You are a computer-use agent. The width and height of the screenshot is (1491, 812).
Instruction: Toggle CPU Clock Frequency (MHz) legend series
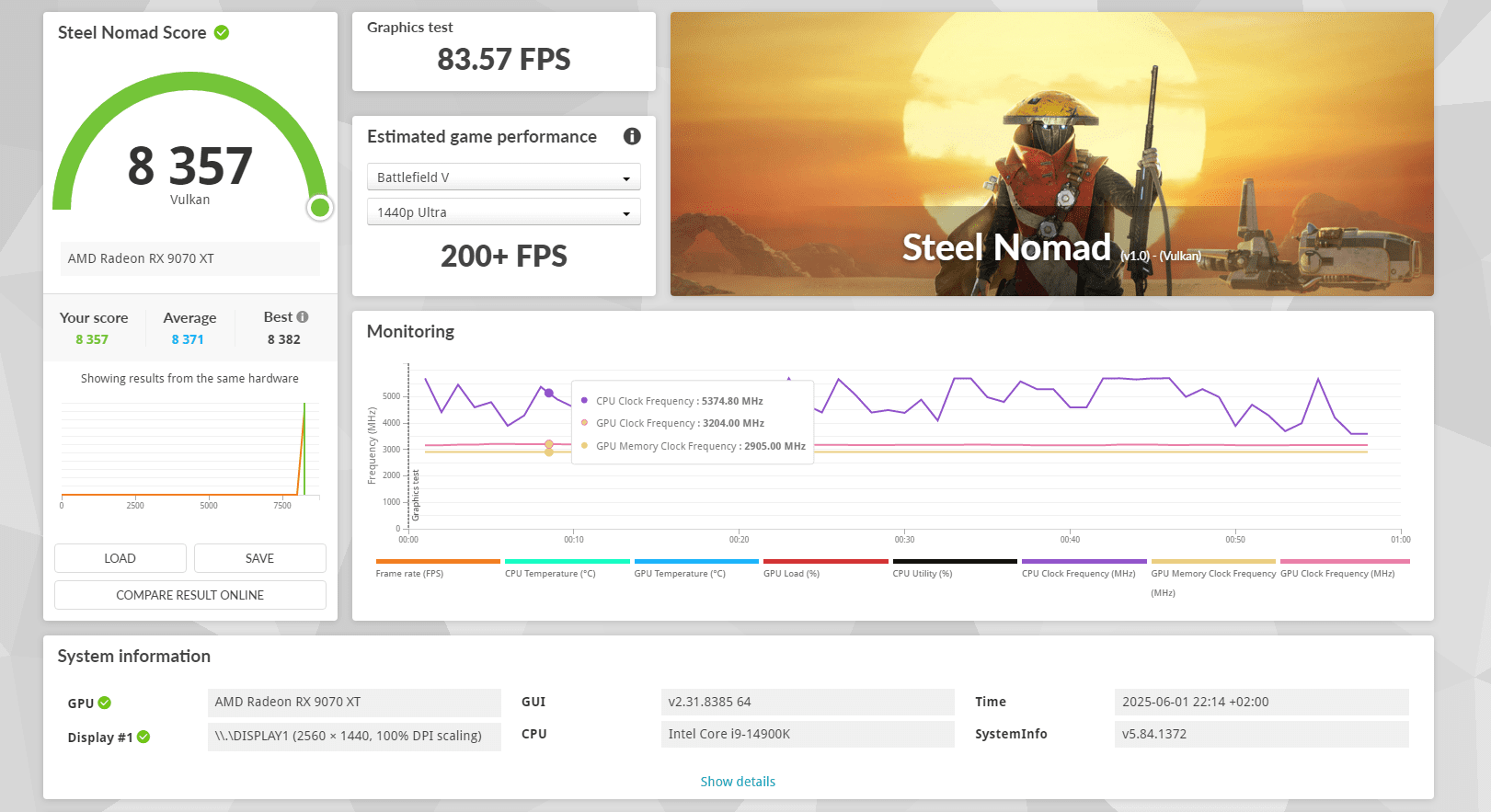pyautogui.click(x=1079, y=574)
